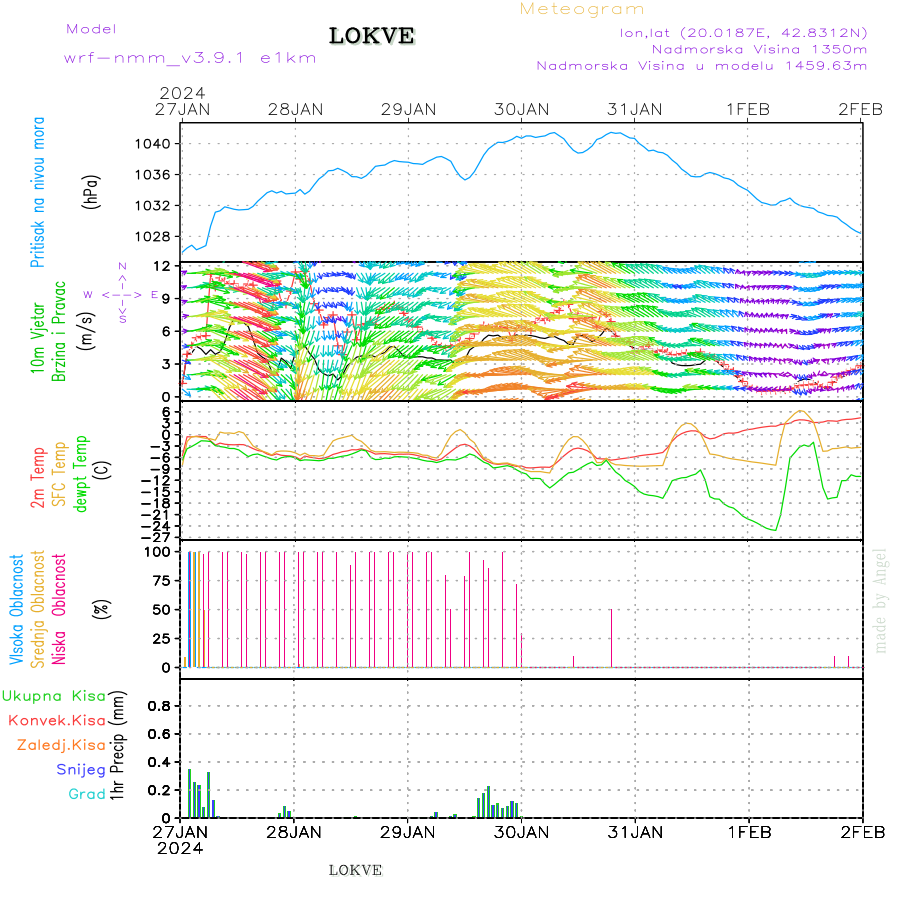The image size is (900, 900).
Task: Click "Nadmorska Visina u modelu 1459.63m"
Action: point(701,66)
